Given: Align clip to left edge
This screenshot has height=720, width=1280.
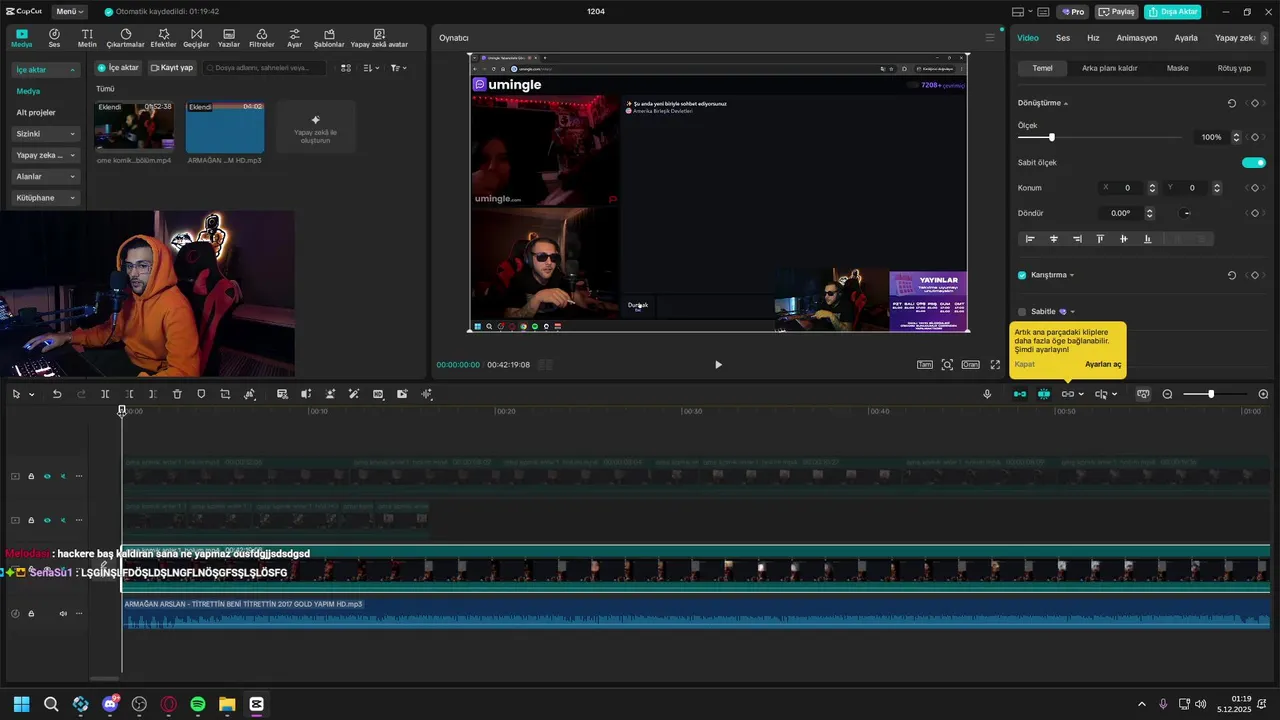Looking at the screenshot, I should point(1030,239).
